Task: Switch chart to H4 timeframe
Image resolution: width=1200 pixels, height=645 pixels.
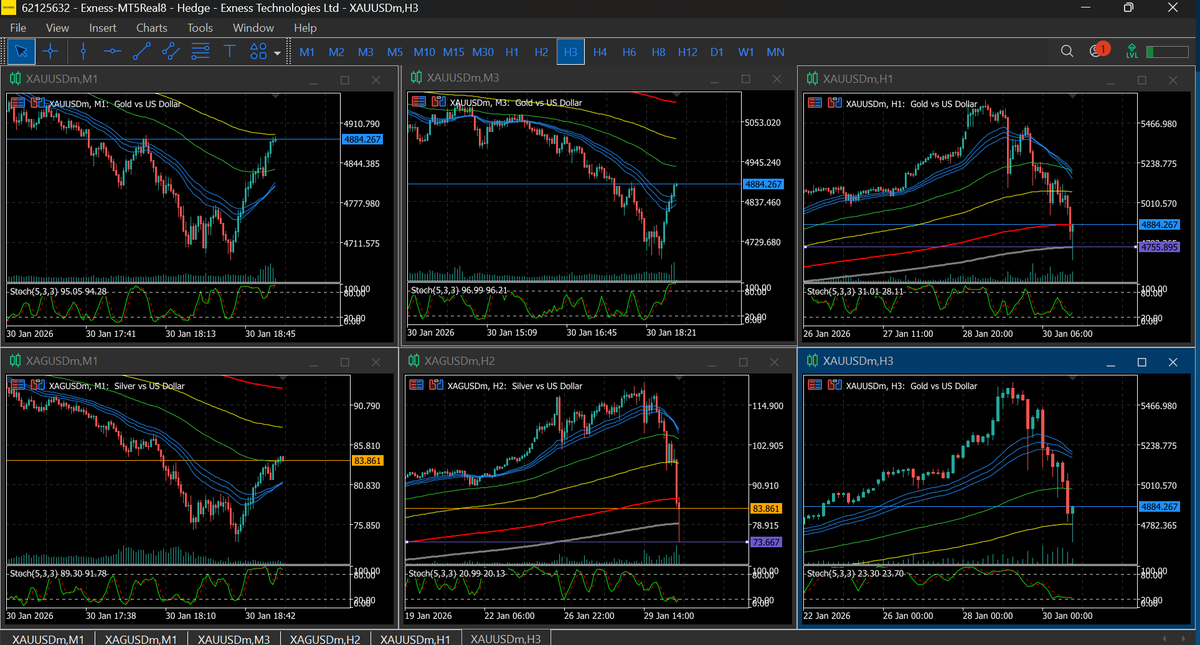Action: point(600,52)
